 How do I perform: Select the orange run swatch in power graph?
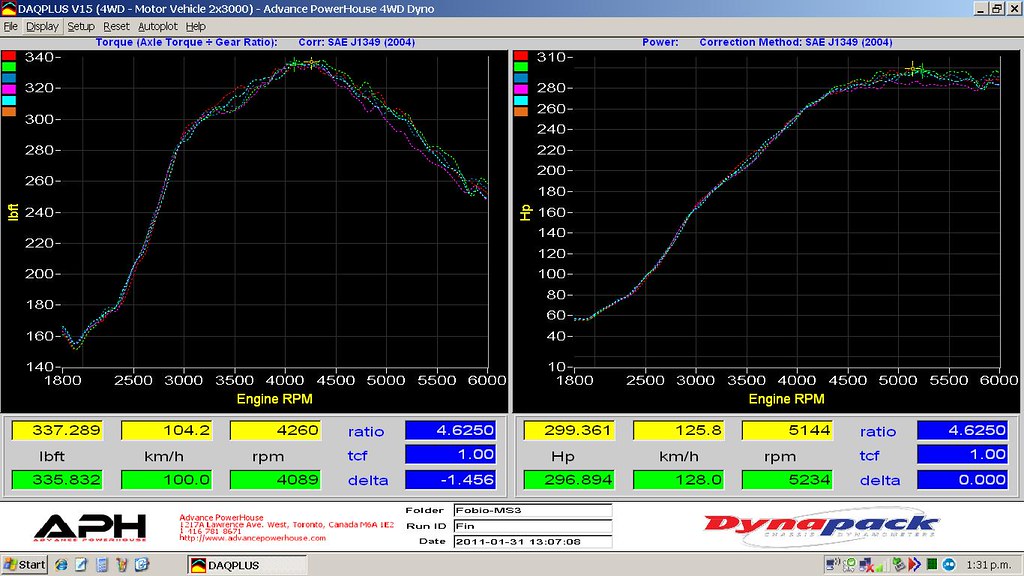click(520, 111)
